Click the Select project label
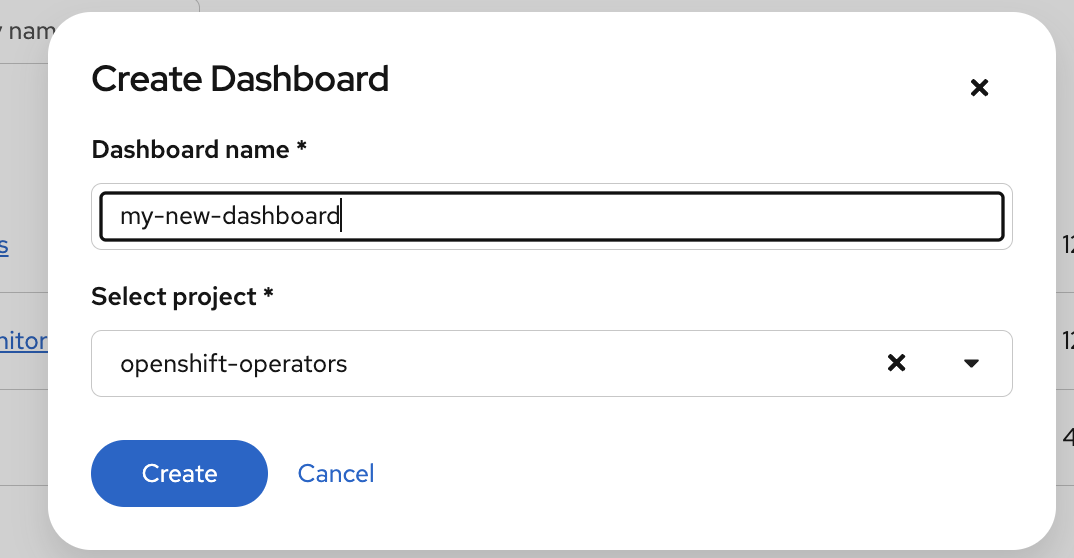Viewport: 1074px width, 558px height. [174, 297]
